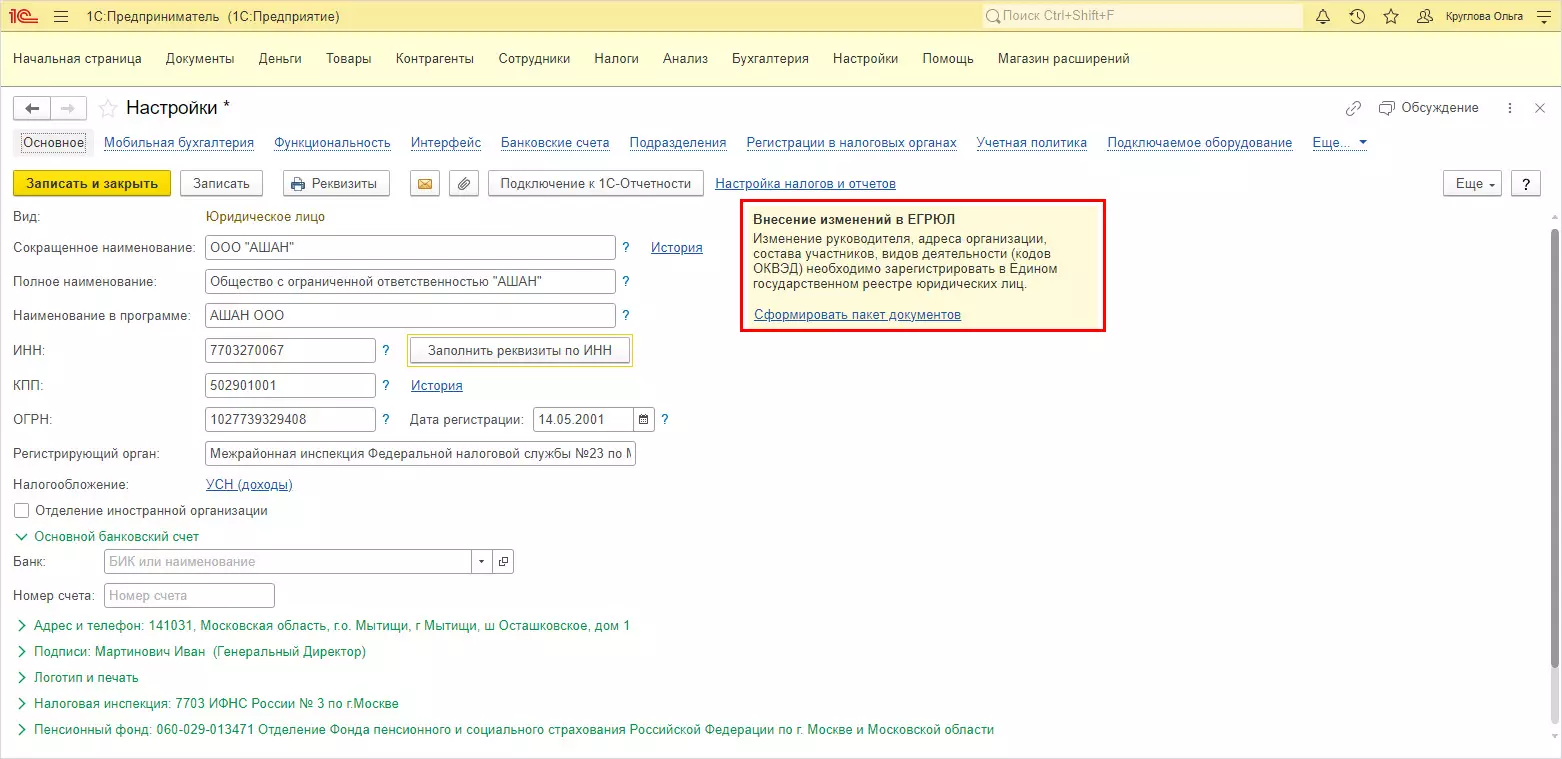Click question mark beside Дата регистрации
Viewport: 1562px width, 759px height.
665,419
